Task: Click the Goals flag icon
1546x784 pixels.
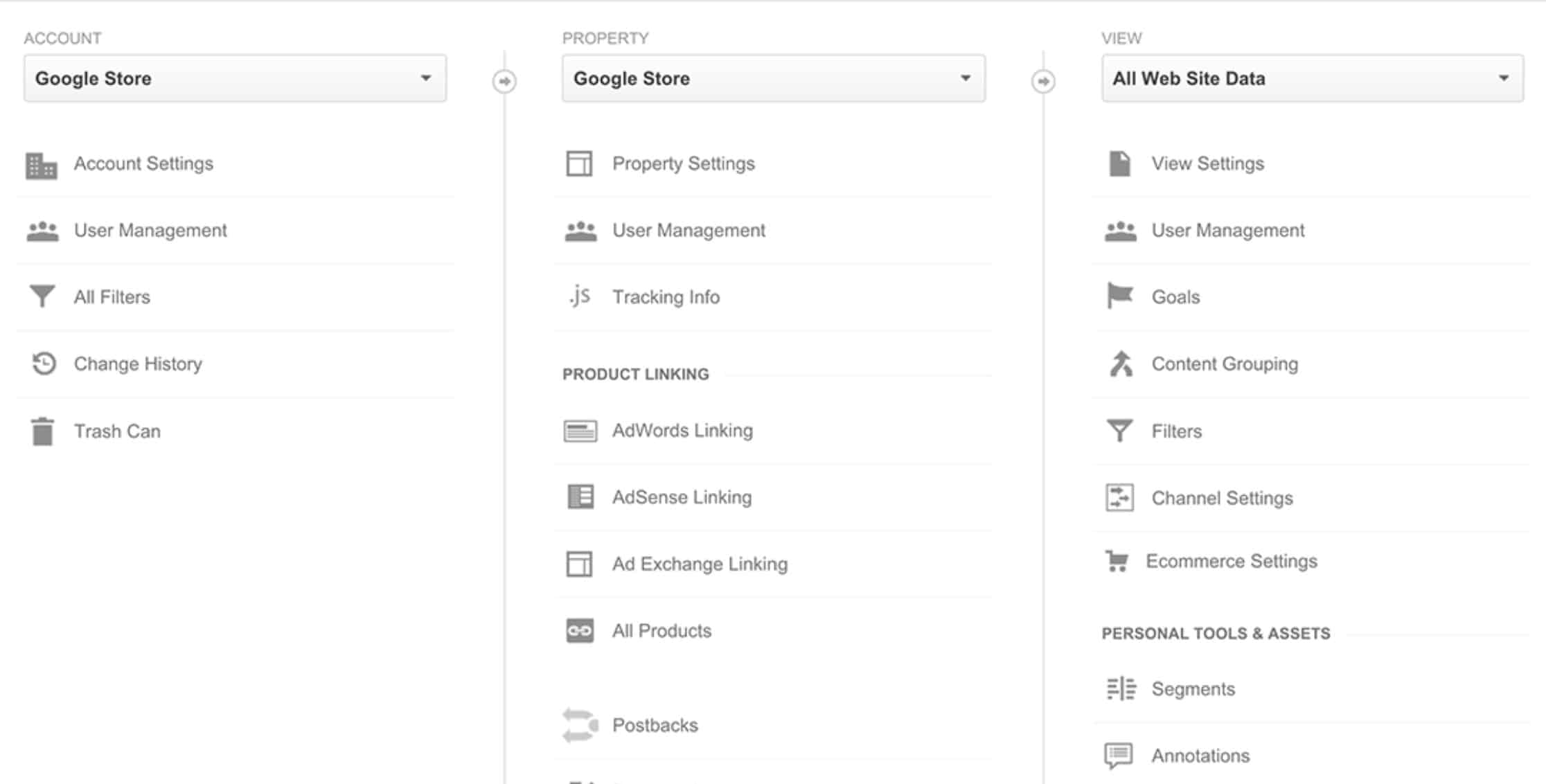Action: 1119,296
